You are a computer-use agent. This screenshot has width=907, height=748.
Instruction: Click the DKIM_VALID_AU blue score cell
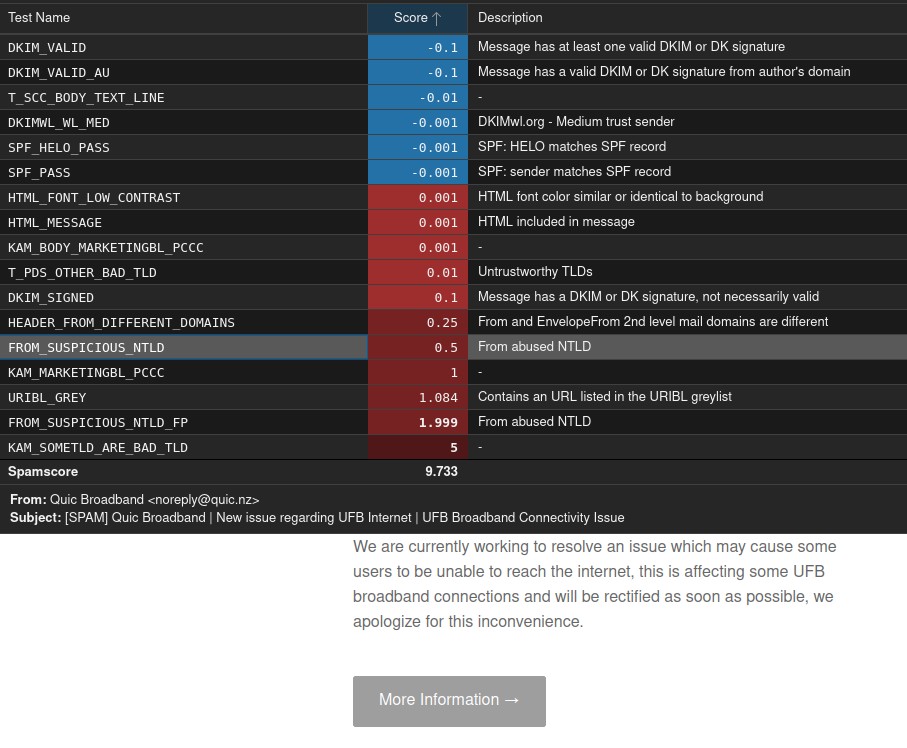point(417,72)
